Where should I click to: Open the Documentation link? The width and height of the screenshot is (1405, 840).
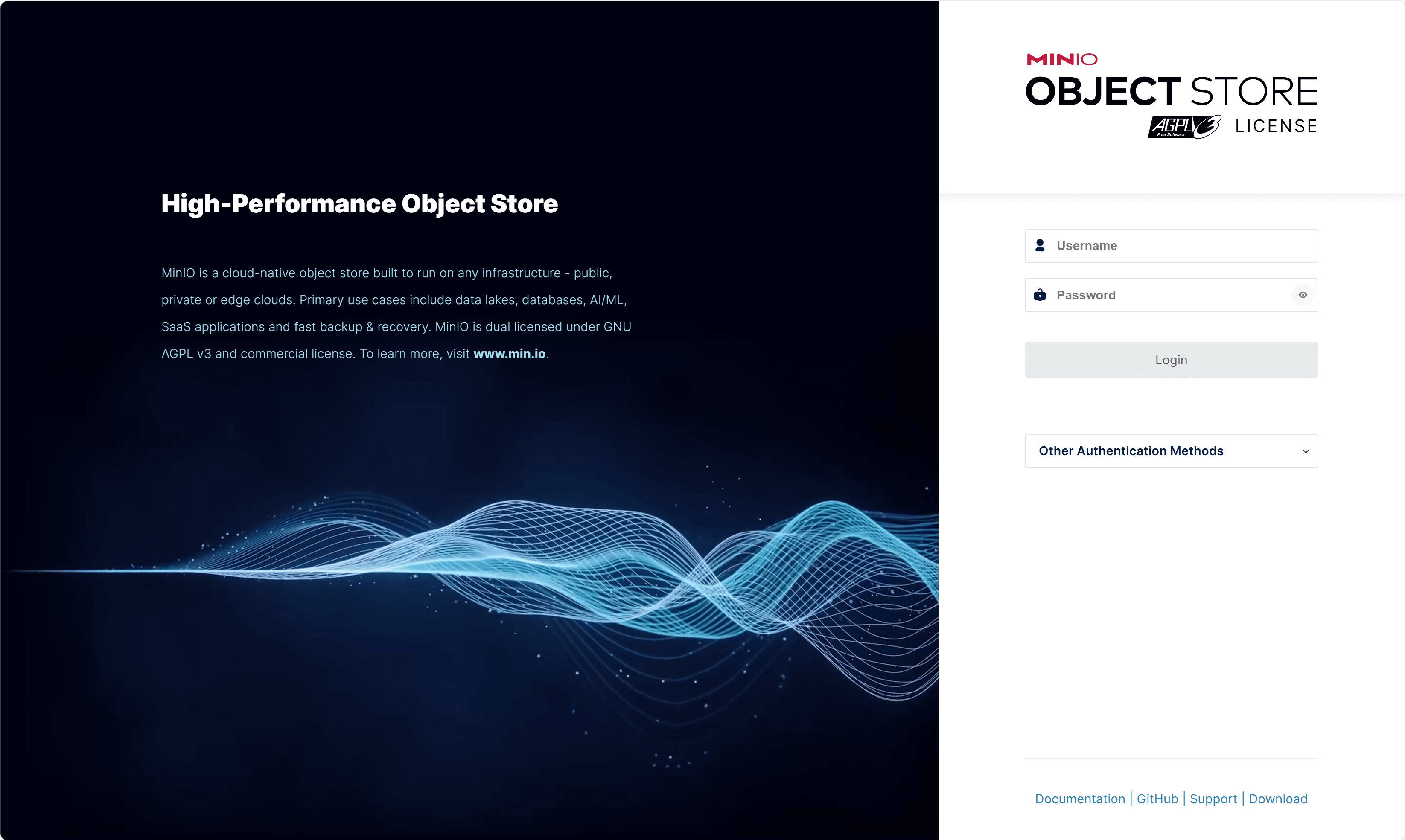pyautogui.click(x=1079, y=799)
